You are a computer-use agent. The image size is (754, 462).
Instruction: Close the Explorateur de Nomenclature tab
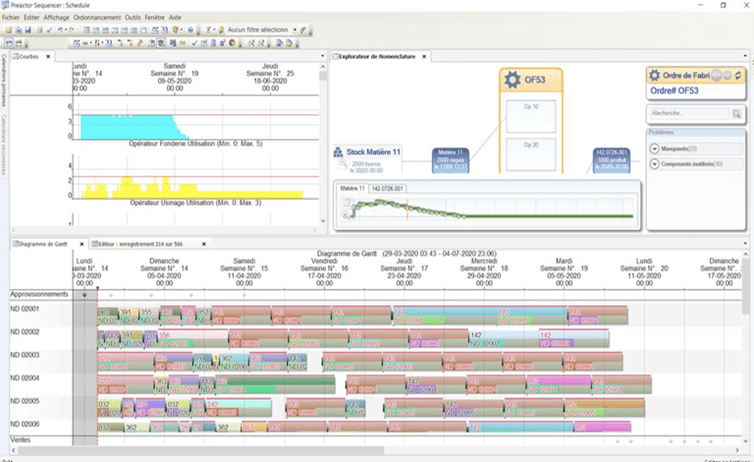point(424,56)
